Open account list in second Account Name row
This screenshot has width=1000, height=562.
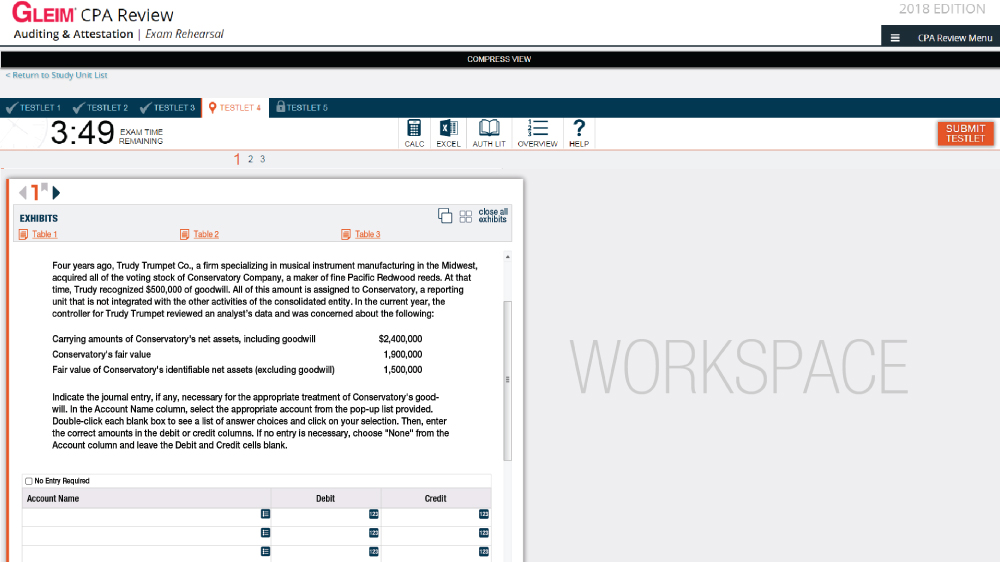tap(265, 533)
